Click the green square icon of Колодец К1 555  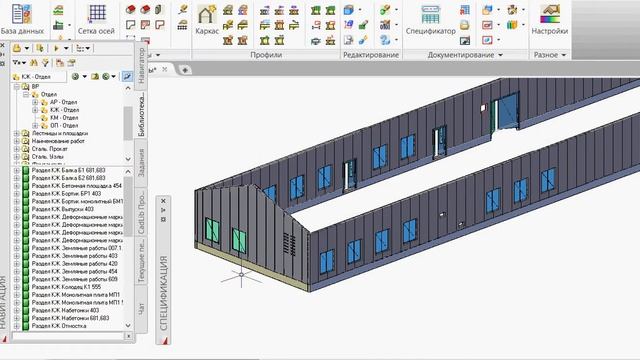point(26,287)
